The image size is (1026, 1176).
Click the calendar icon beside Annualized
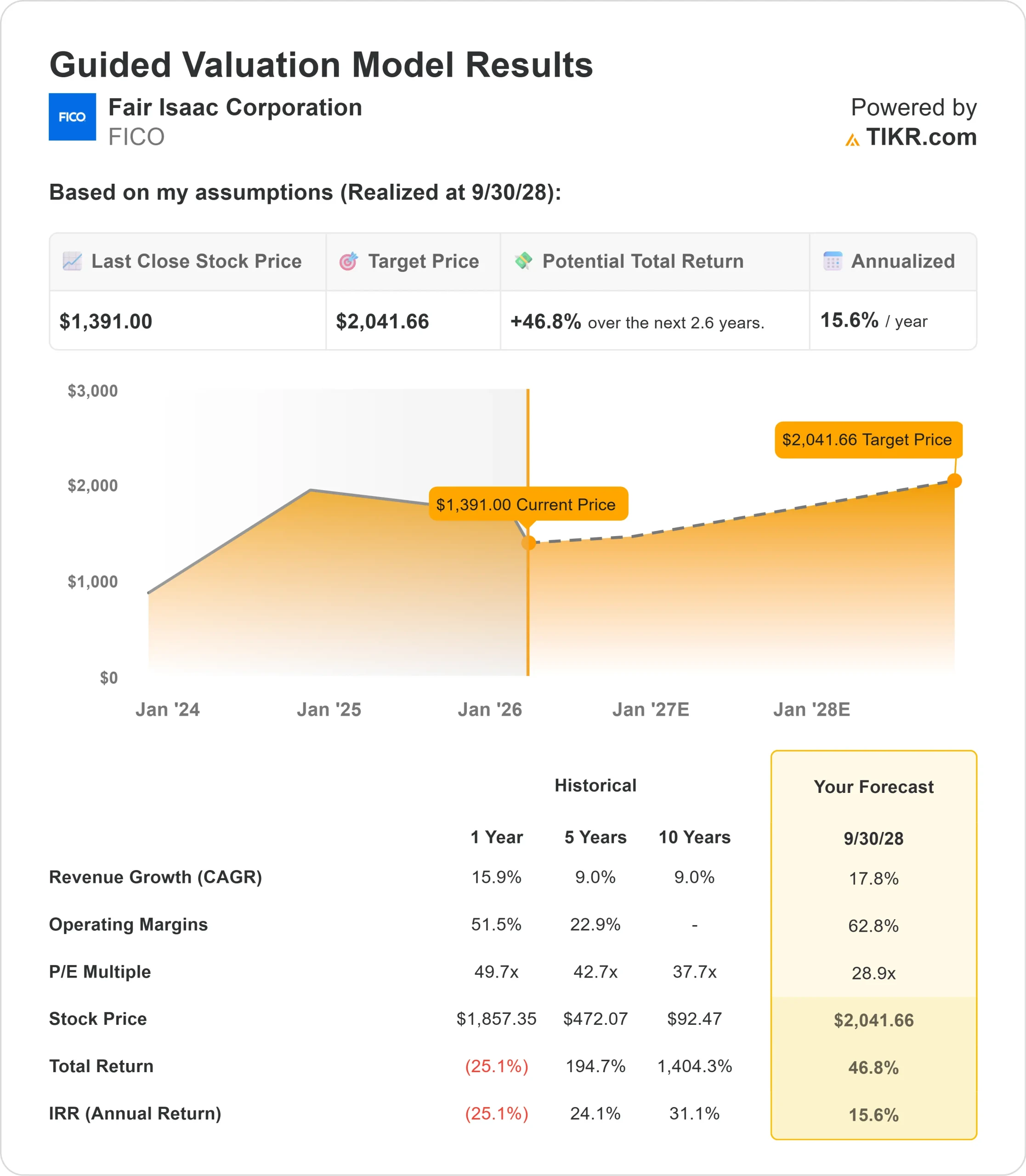pyautogui.click(x=833, y=261)
